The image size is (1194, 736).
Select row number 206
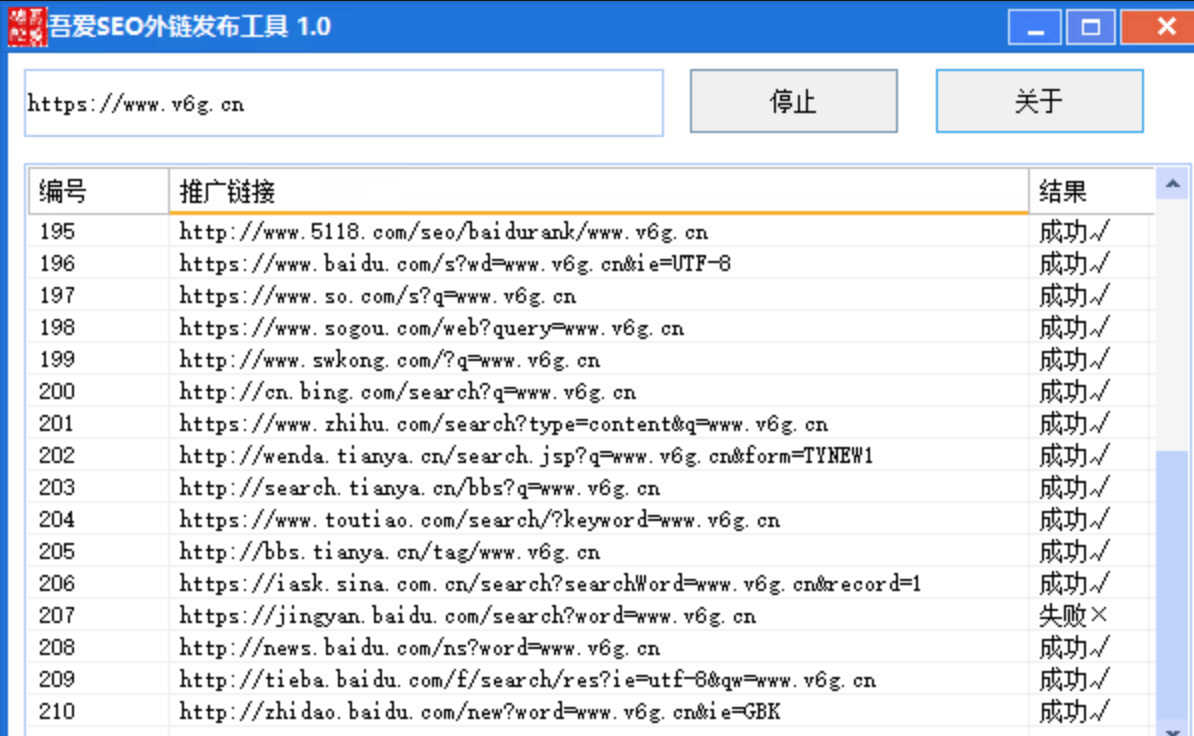57,583
